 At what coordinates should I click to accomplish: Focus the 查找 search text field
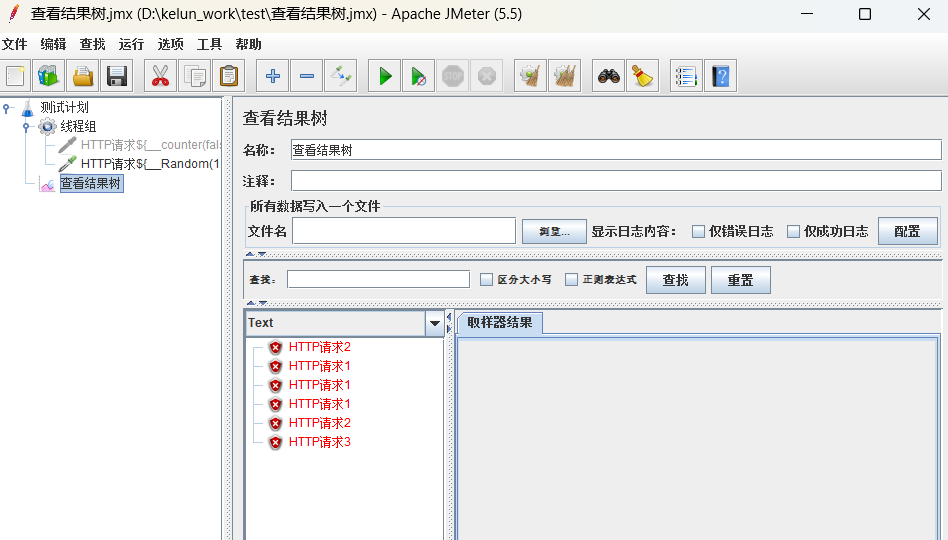[x=378, y=279]
